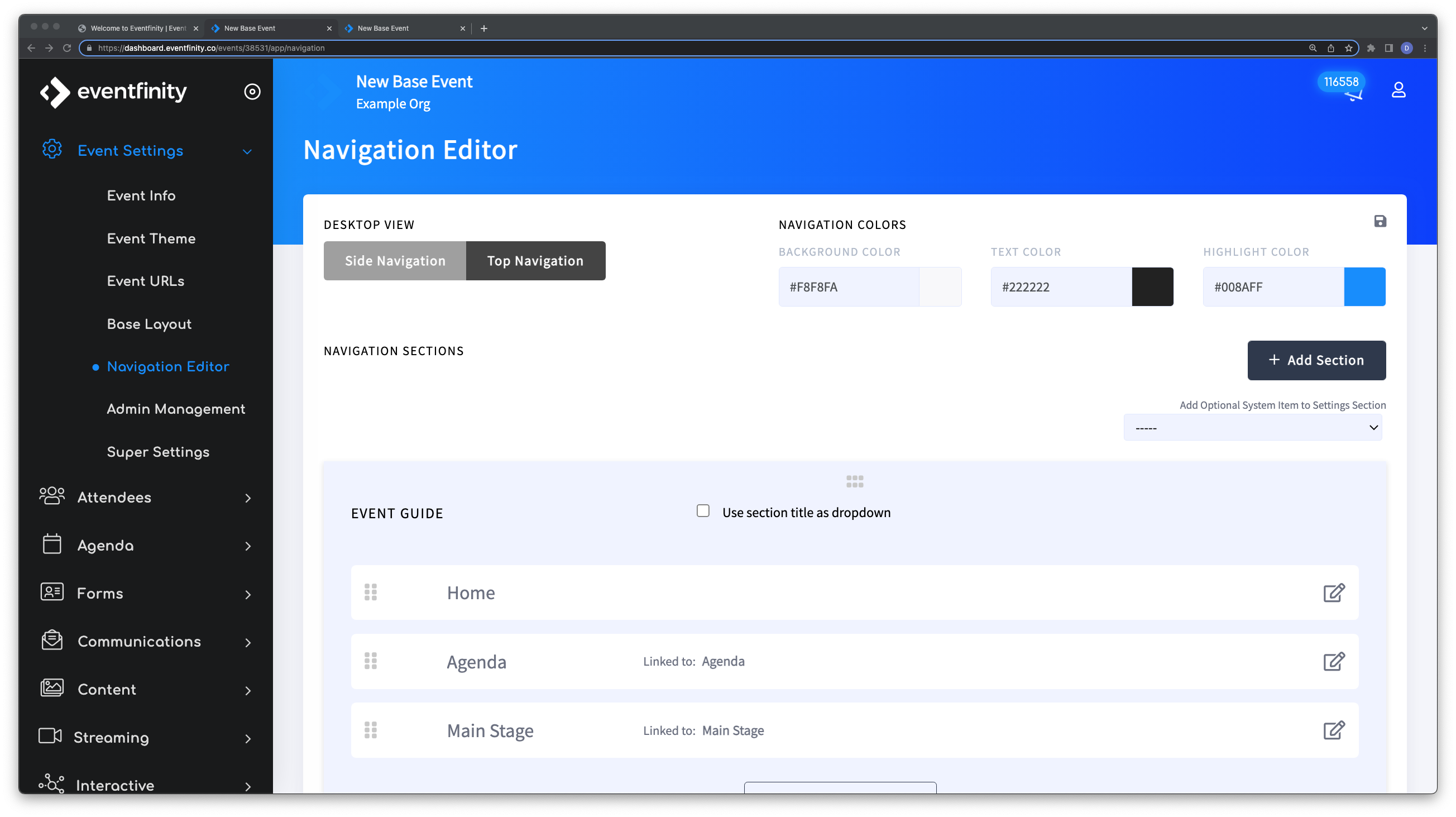Click the user profile icon
The height and width of the screenshot is (817, 1456).
click(1398, 90)
